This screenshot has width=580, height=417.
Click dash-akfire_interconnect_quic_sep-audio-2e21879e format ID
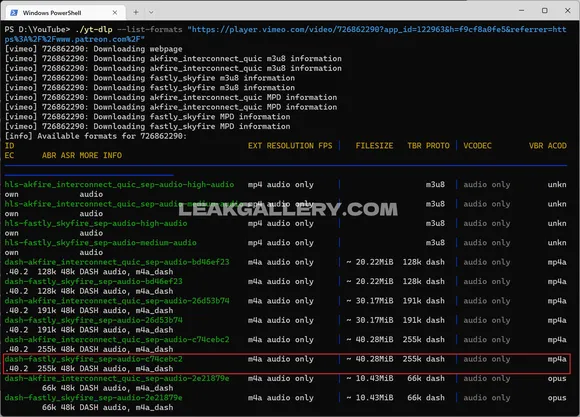point(117,378)
